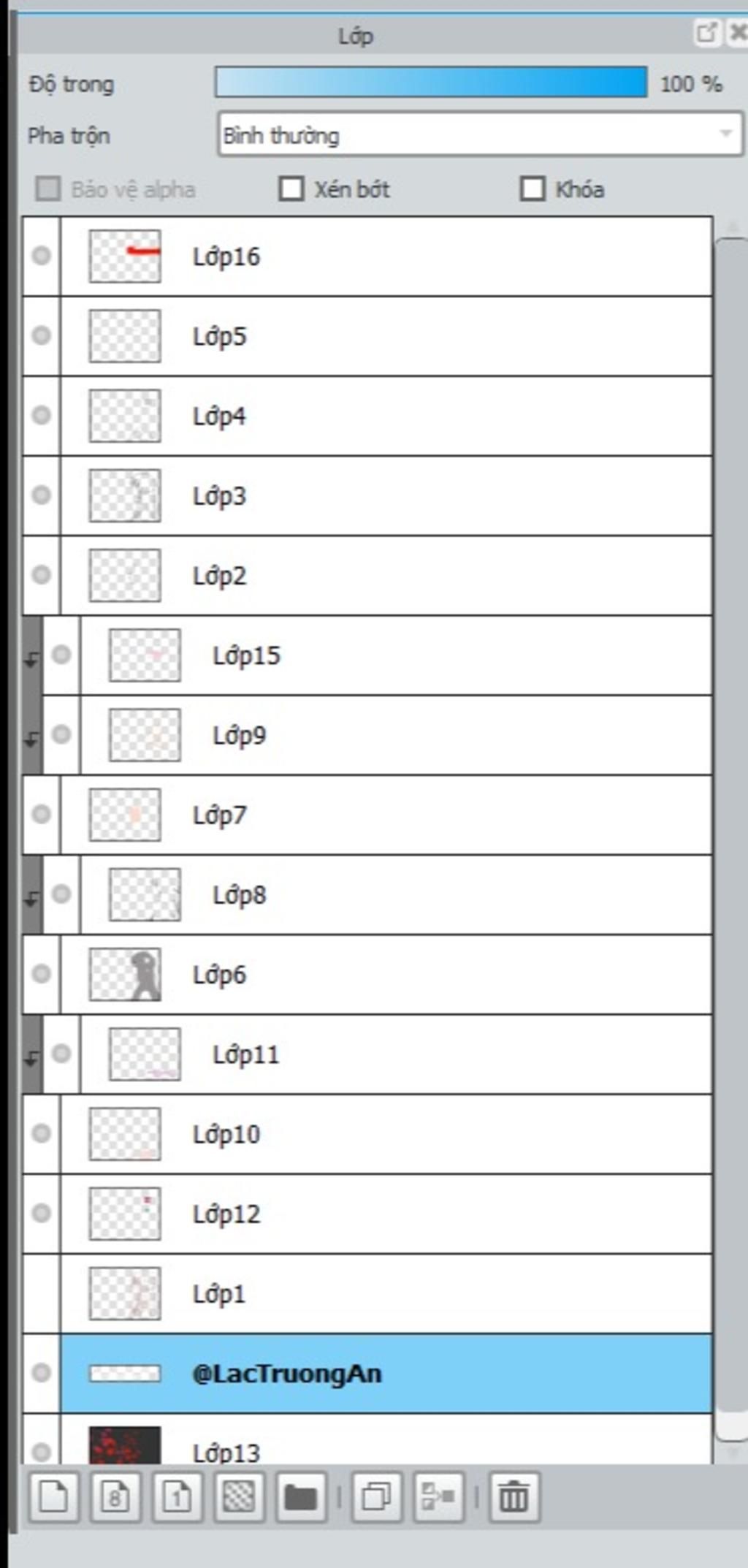Enable the Xén bớt checkbox
This screenshot has height=1568, width=748.
click(291, 189)
